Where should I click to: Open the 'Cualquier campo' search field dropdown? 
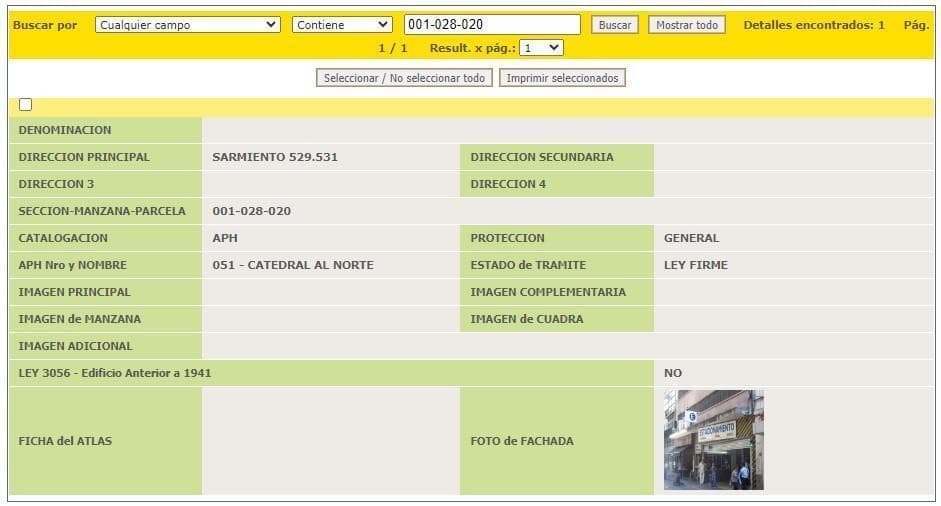(187, 25)
